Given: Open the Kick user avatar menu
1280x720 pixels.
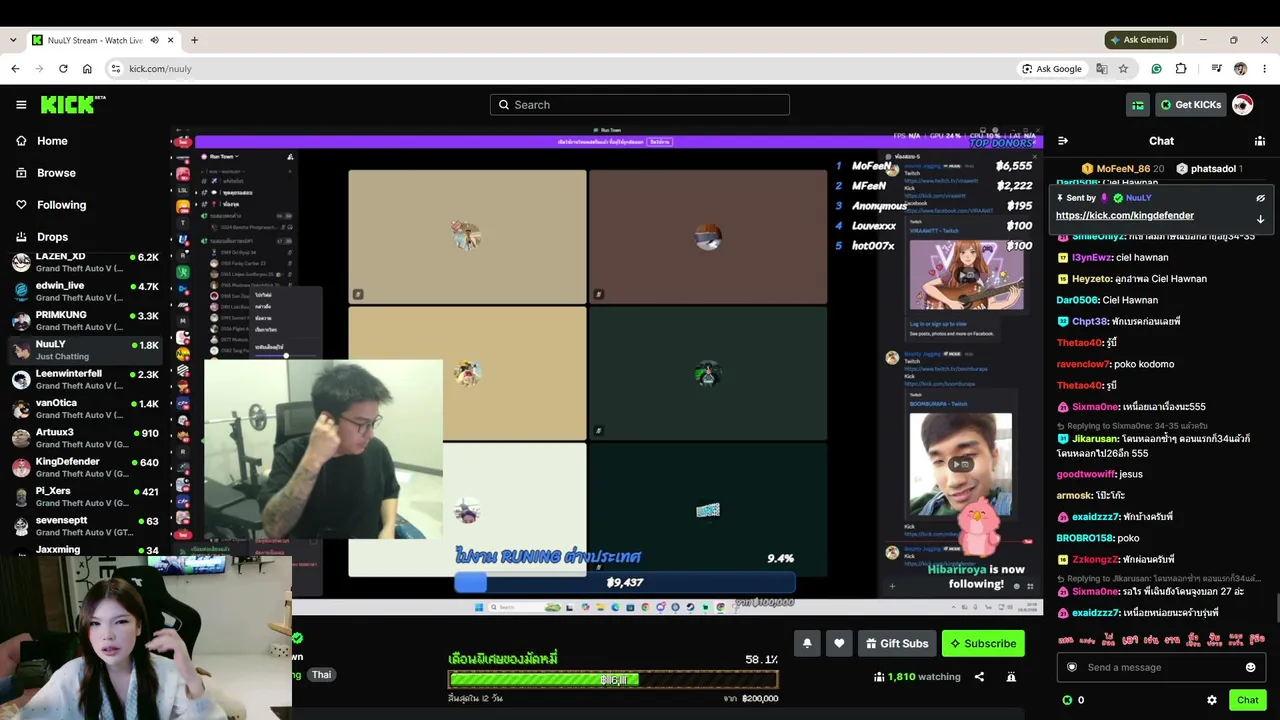Looking at the screenshot, I should (x=1242, y=105).
